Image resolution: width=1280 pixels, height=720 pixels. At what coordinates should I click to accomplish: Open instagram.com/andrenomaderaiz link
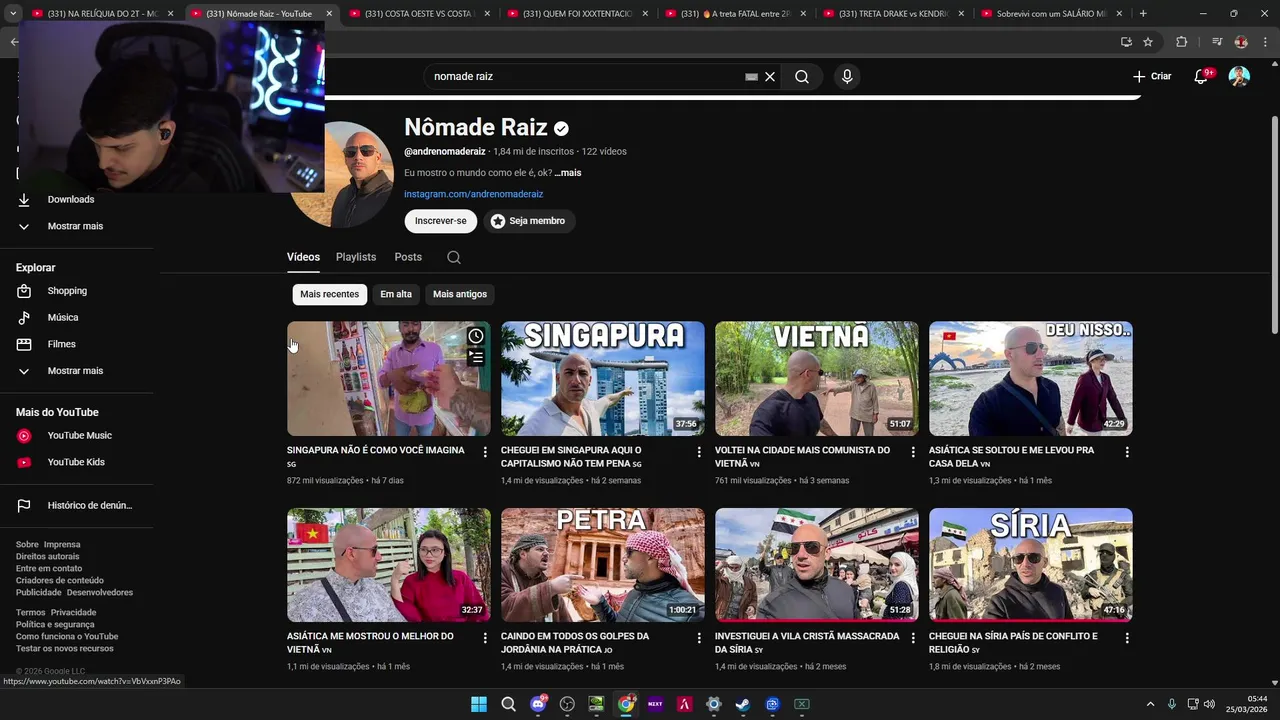[473, 194]
